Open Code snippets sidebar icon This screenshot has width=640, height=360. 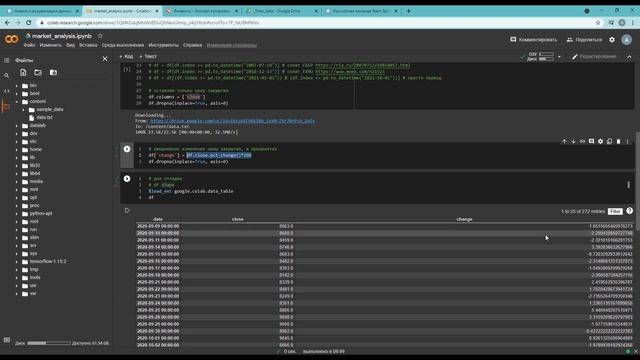[7, 91]
